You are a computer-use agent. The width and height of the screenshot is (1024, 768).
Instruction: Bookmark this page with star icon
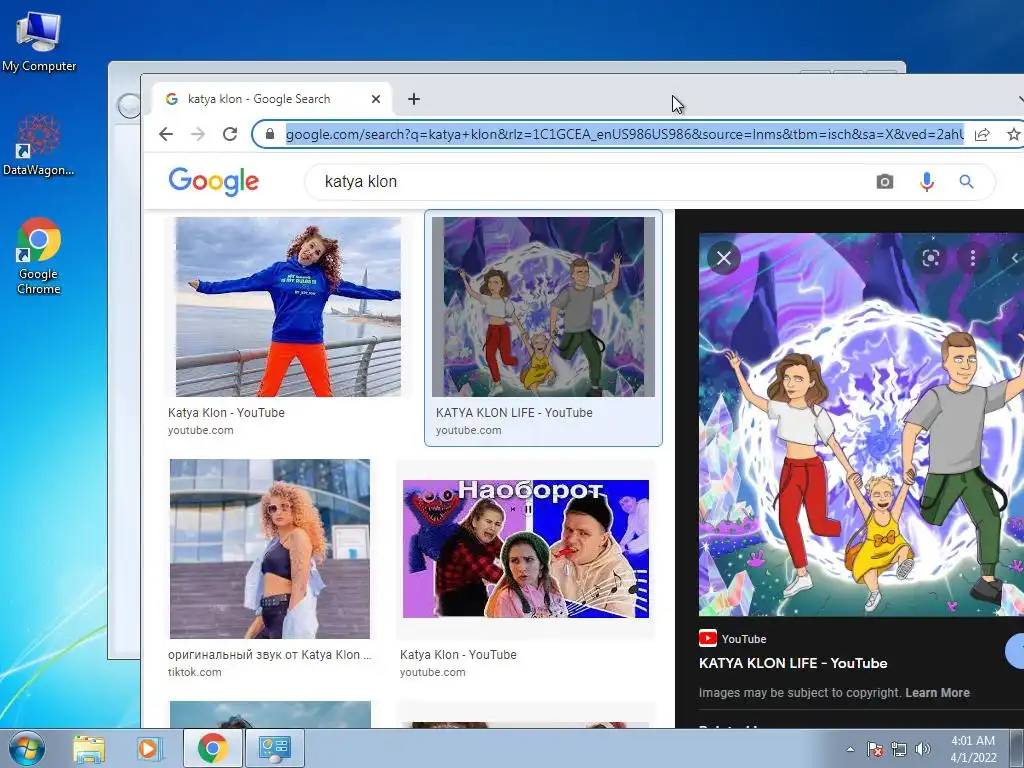point(1014,135)
